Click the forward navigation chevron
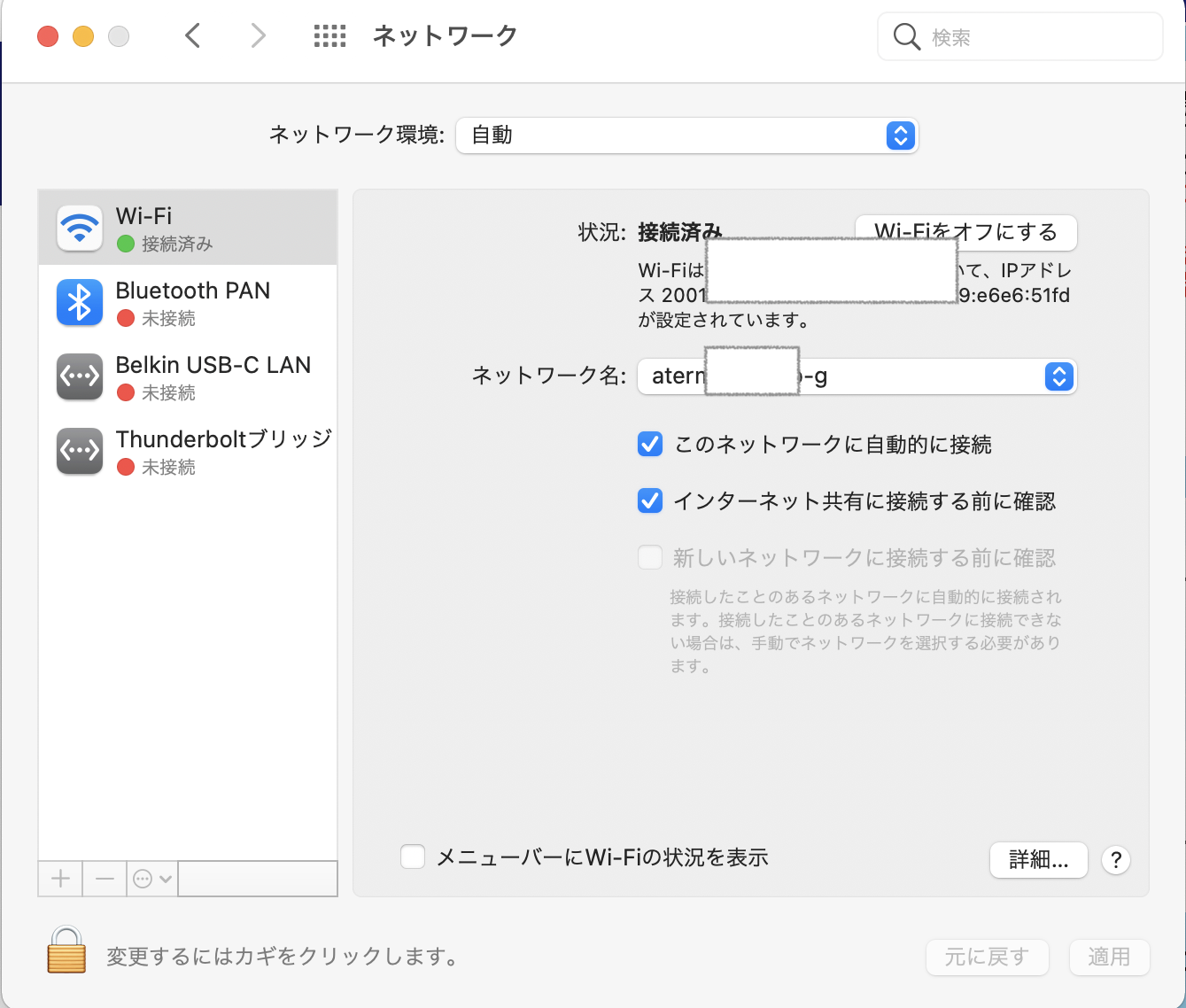Viewport: 1186px width, 1008px height. point(258,35)
